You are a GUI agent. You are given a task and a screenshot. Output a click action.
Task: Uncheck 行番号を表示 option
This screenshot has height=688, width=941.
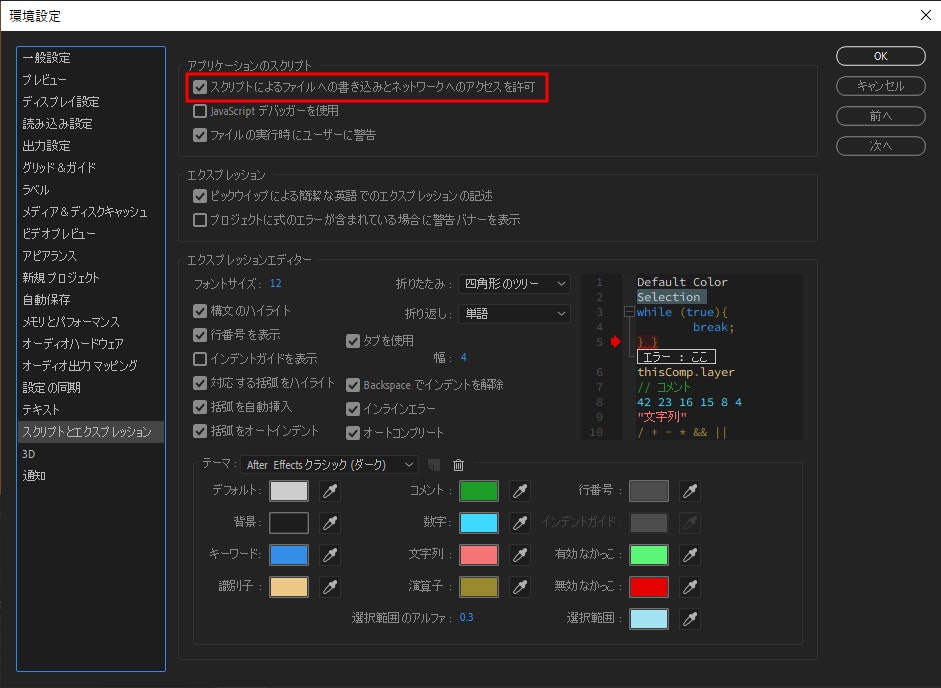pyautogui.click(x=199, y=332)
